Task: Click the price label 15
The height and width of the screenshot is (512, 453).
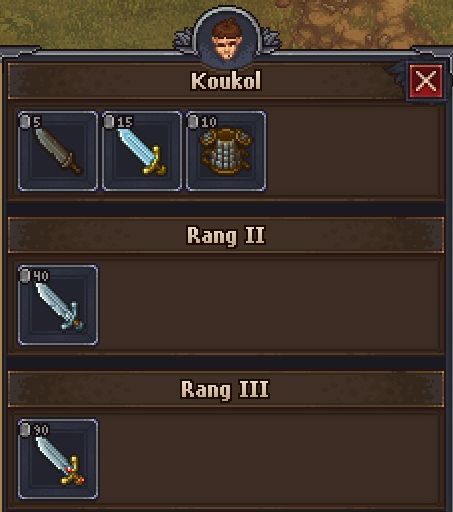Action: click(125, 122)
